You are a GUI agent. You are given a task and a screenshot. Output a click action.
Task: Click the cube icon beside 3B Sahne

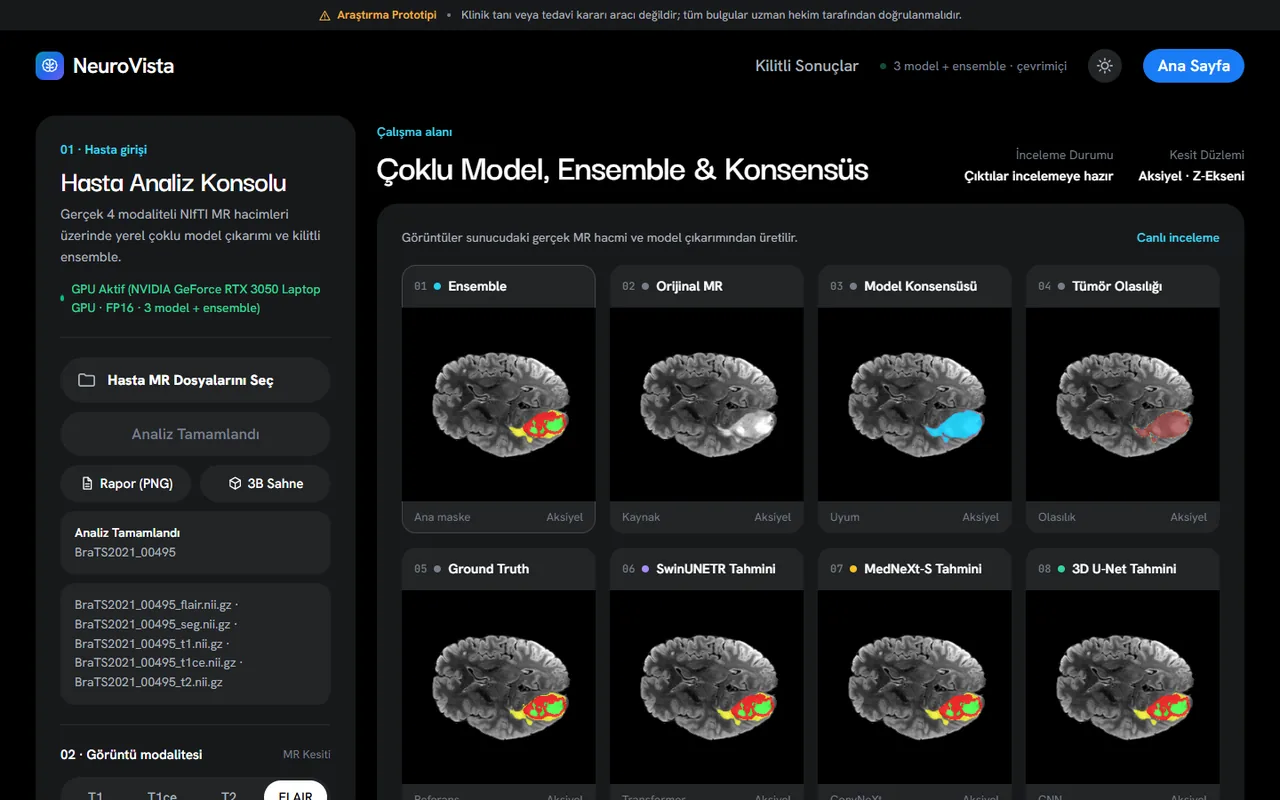pyautogui.click(x=235, y=483)
